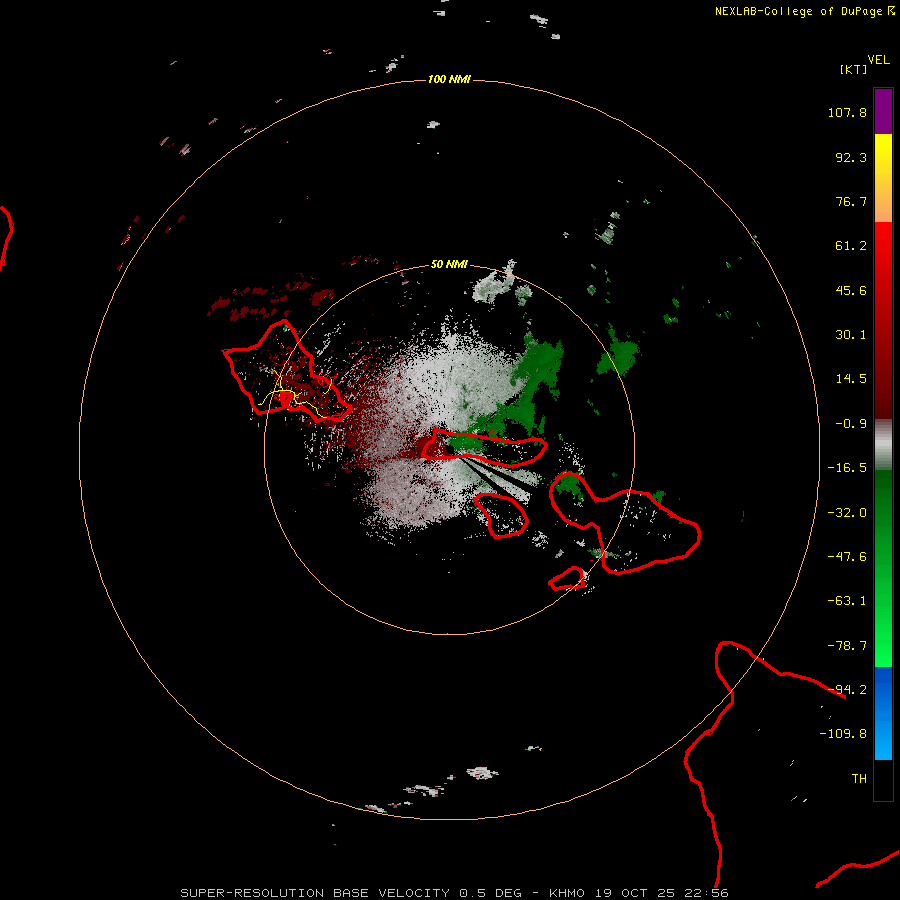This screenshot has height=900, width=900.
Task: Click the 14.5 legend value
Action: (x=851, y=379)
